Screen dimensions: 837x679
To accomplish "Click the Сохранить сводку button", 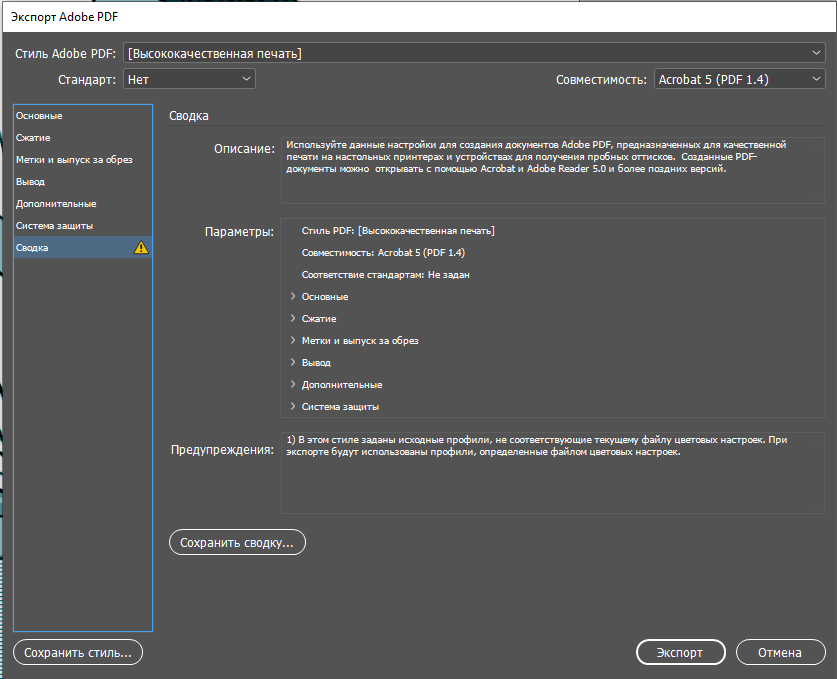I will tap(237, 542).
